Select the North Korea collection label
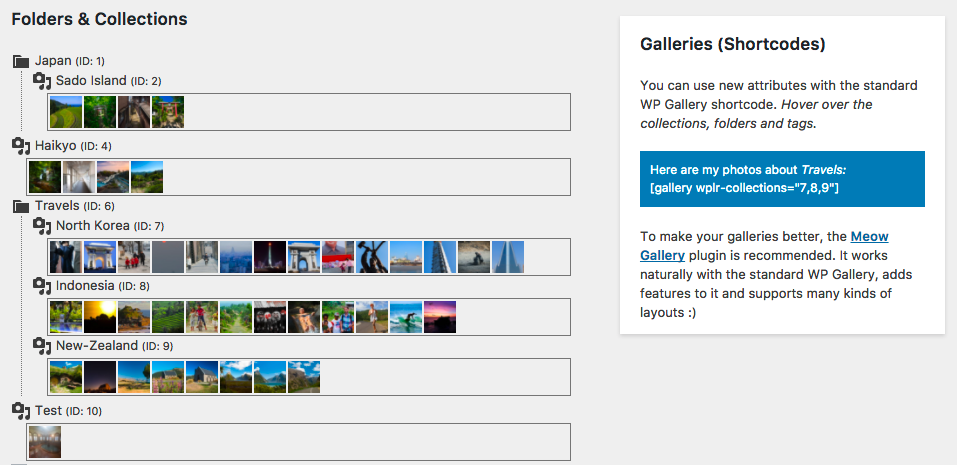The width and height of the screenshot is (957, 465). coord(93,225)
